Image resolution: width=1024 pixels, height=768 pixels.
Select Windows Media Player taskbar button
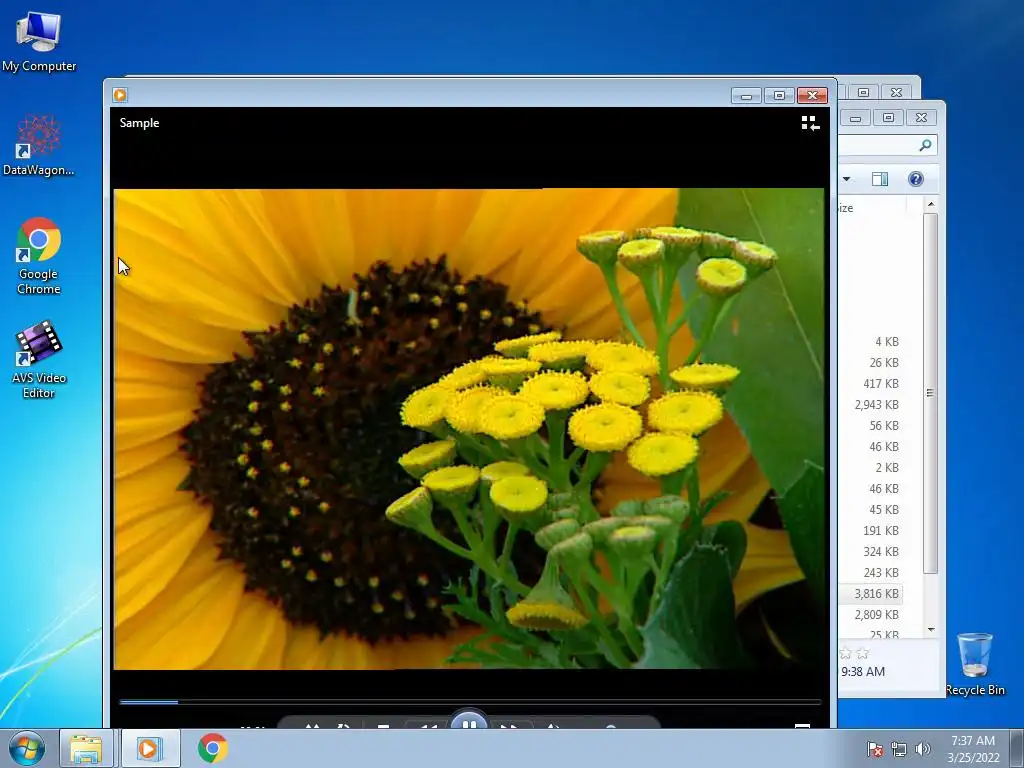pos(150,748)
